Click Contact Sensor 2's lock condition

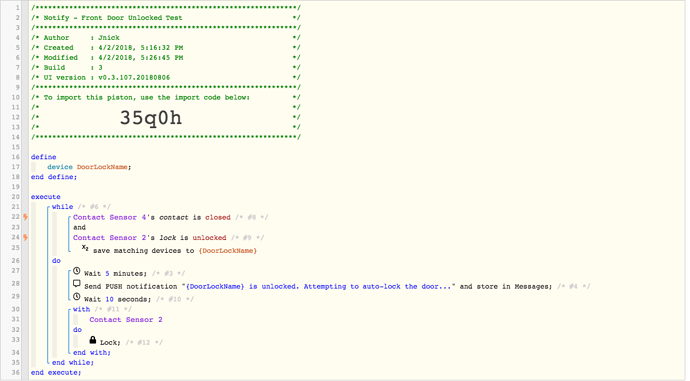[150, 238]
